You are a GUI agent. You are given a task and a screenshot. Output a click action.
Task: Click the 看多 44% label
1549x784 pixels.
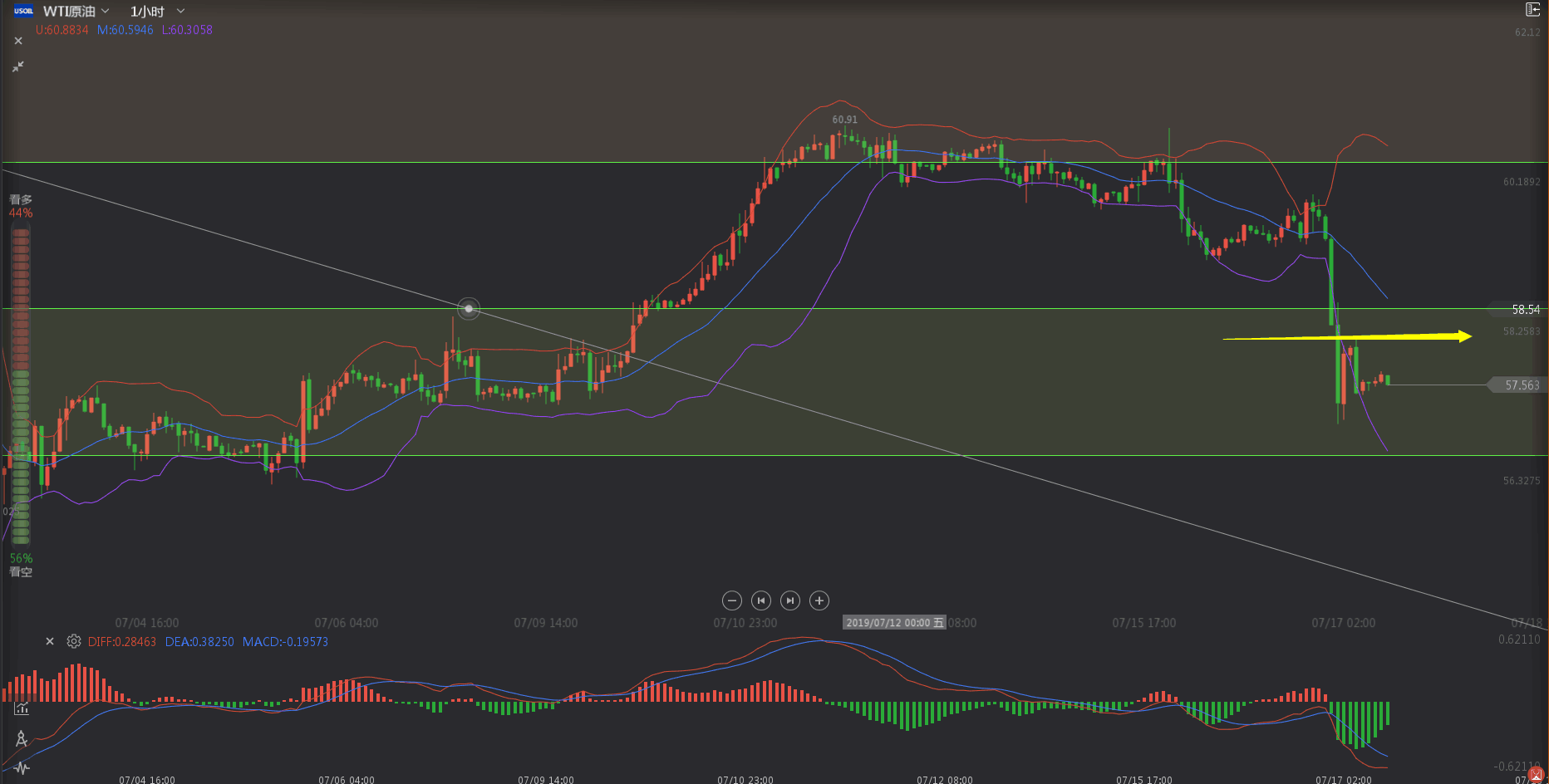point(21,206)
